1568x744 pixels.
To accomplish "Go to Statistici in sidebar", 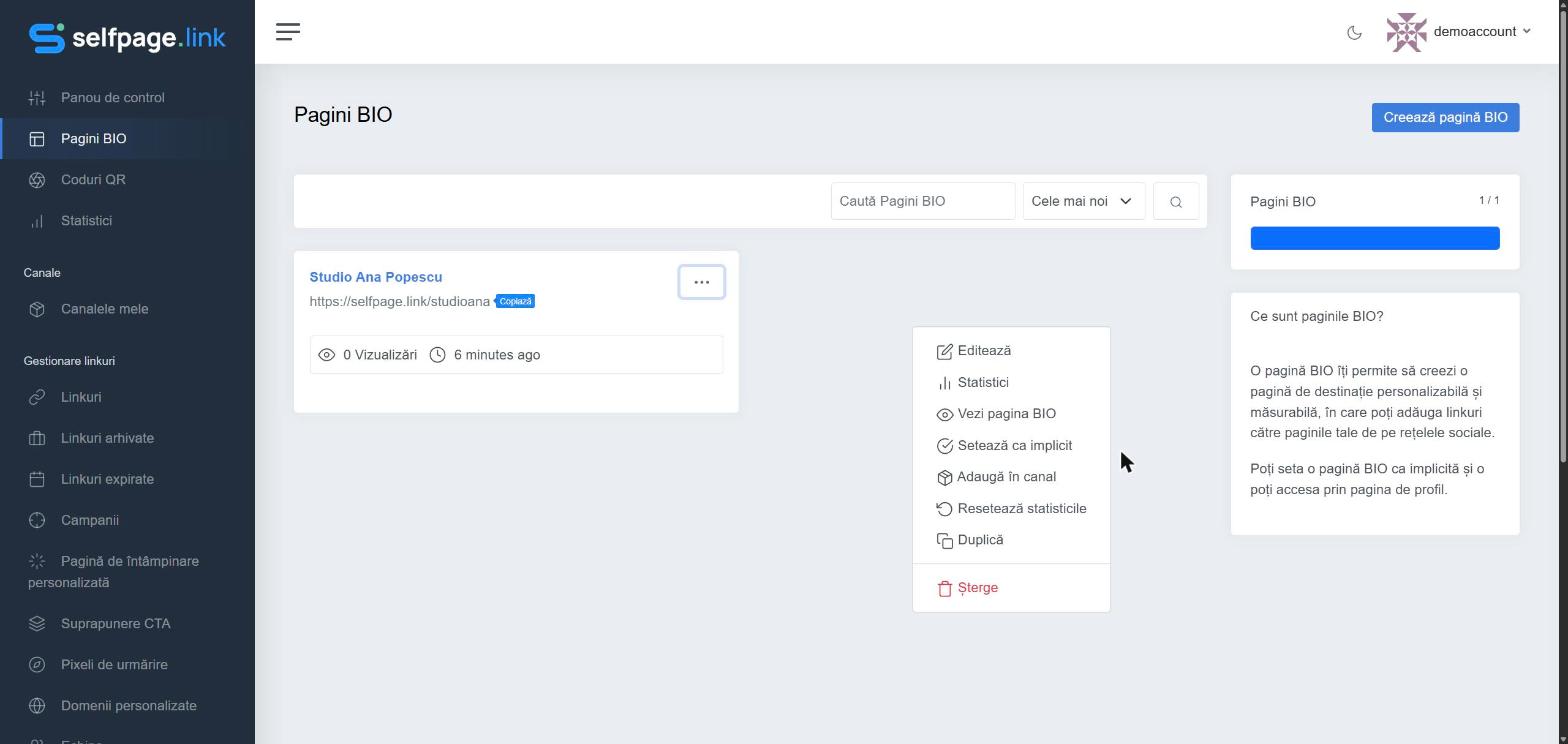I will pyautogui.click(x=127, y=221).
